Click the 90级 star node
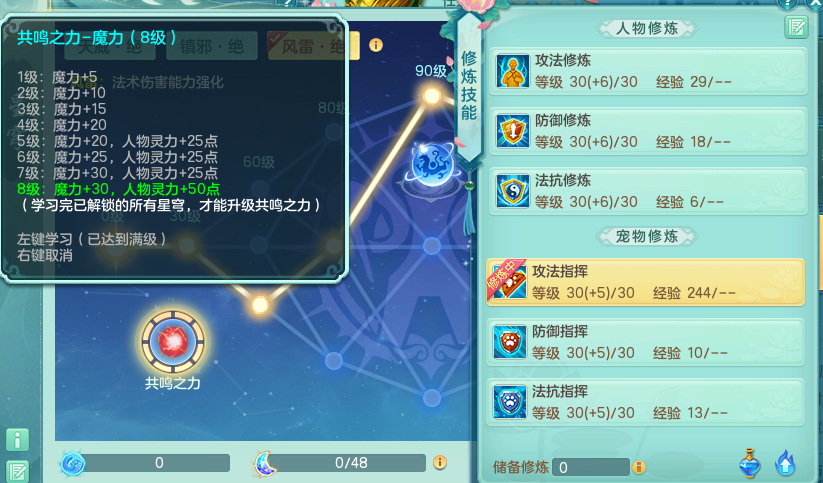 432,96
